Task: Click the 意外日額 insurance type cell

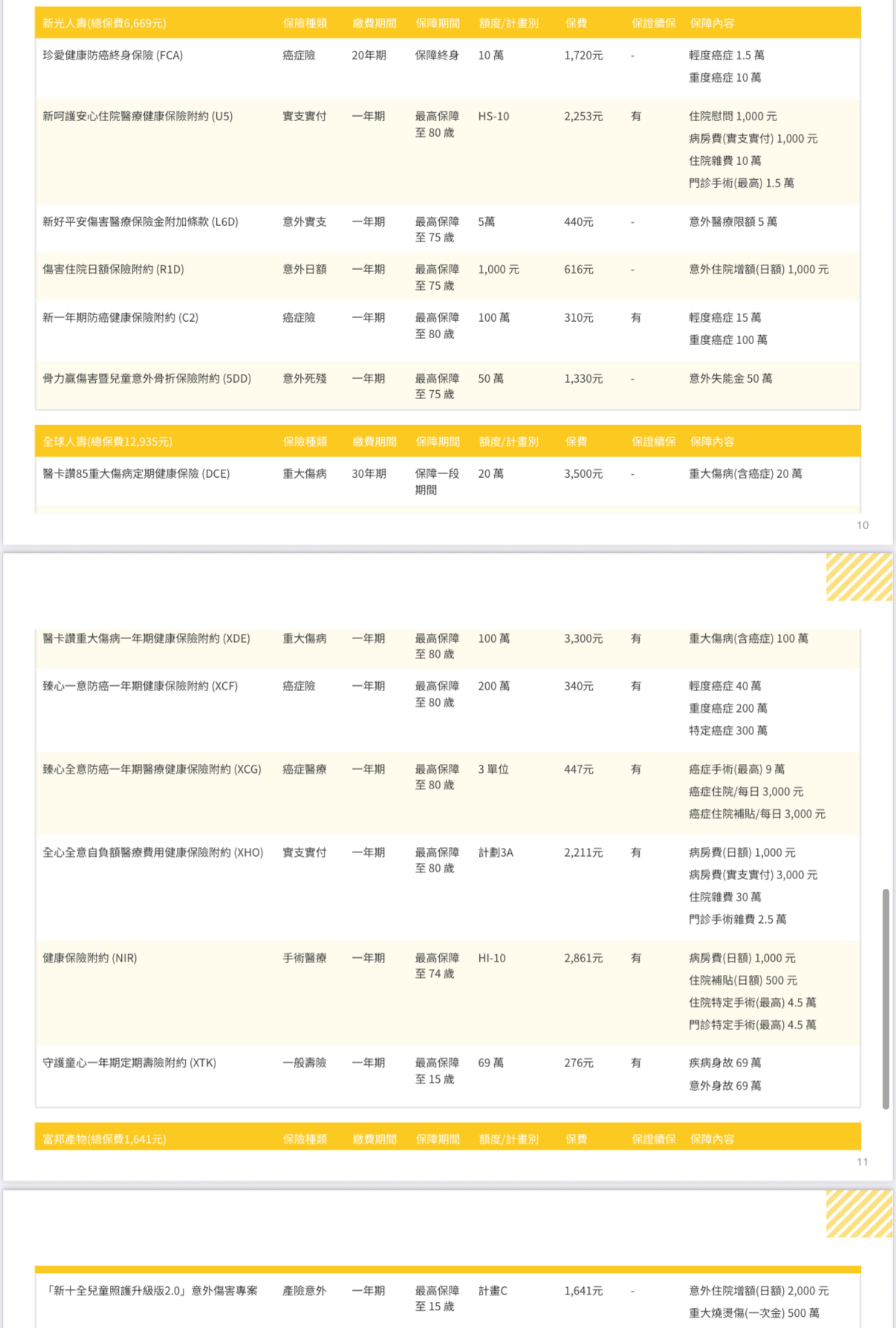Action: point(305,269)
